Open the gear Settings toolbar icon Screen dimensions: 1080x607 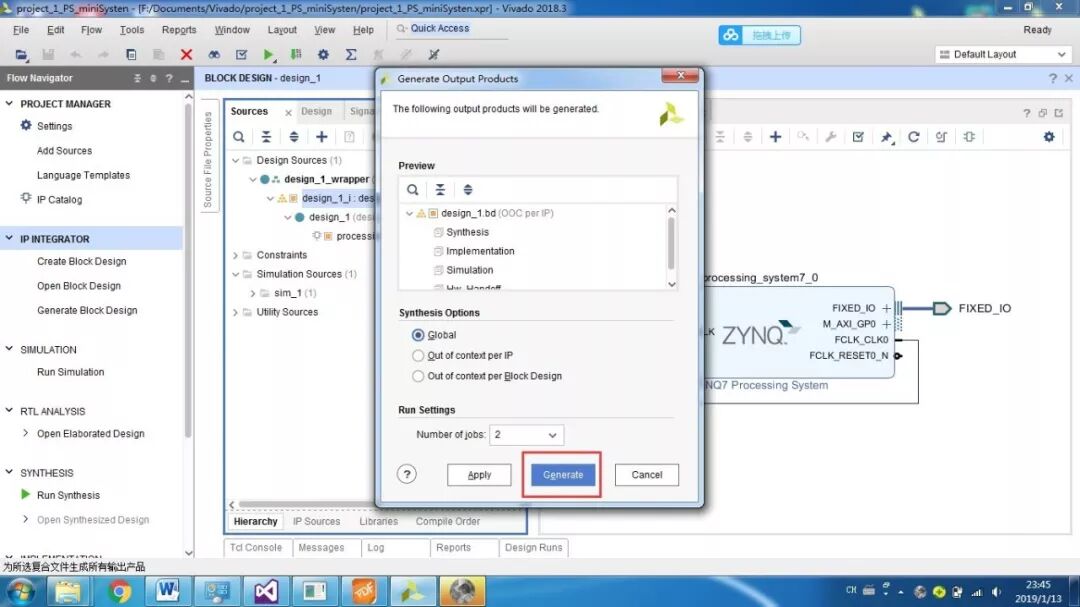323,54
